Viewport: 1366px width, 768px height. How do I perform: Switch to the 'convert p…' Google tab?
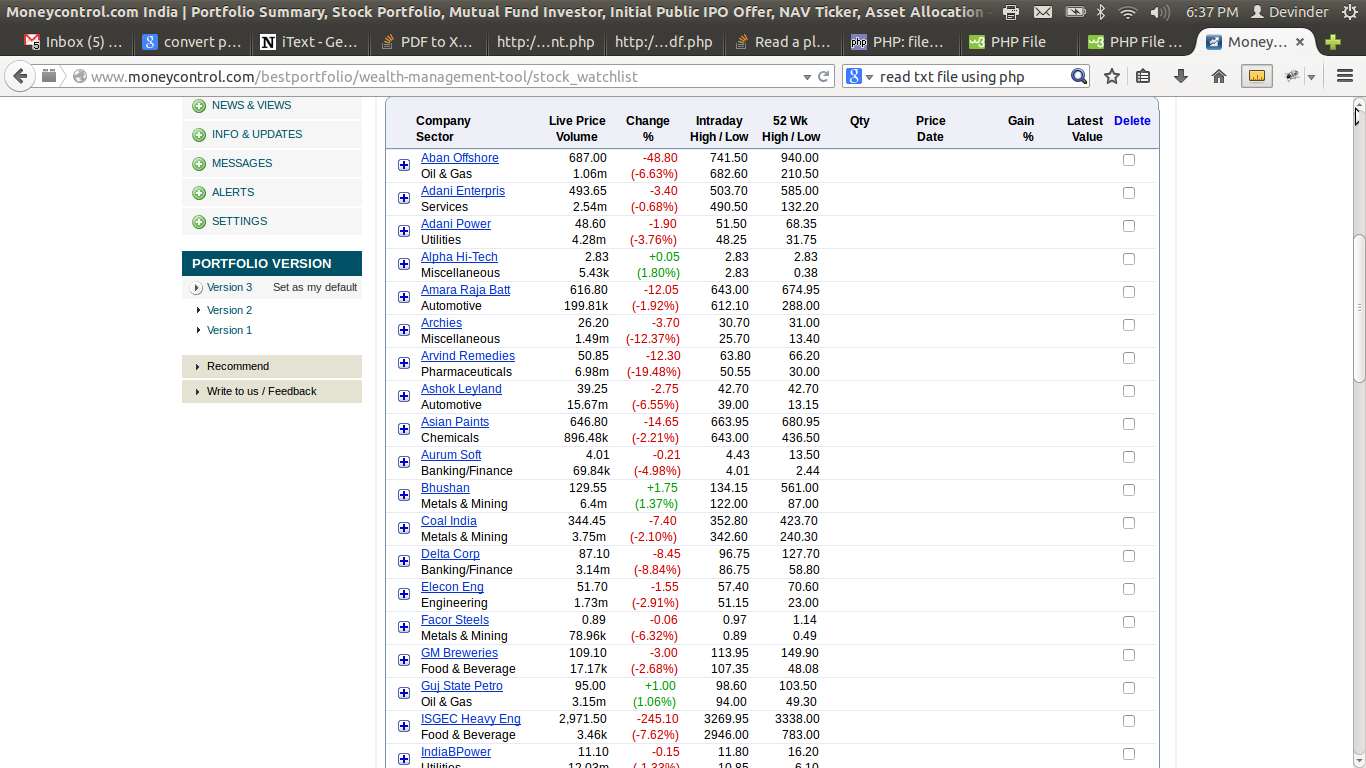192,42
